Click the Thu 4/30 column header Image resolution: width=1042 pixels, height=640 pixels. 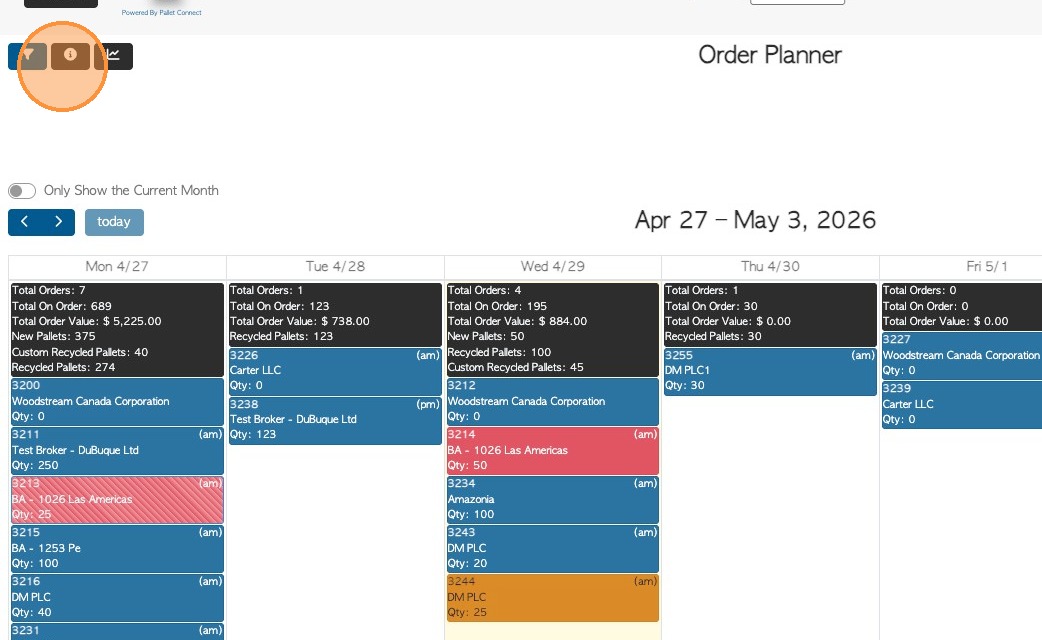[x=770, y=267]
